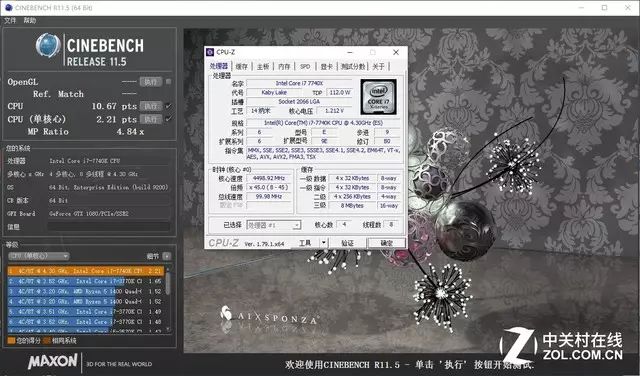
Task: Run the OpenGL benchmark with 执行
Action: 151,82
